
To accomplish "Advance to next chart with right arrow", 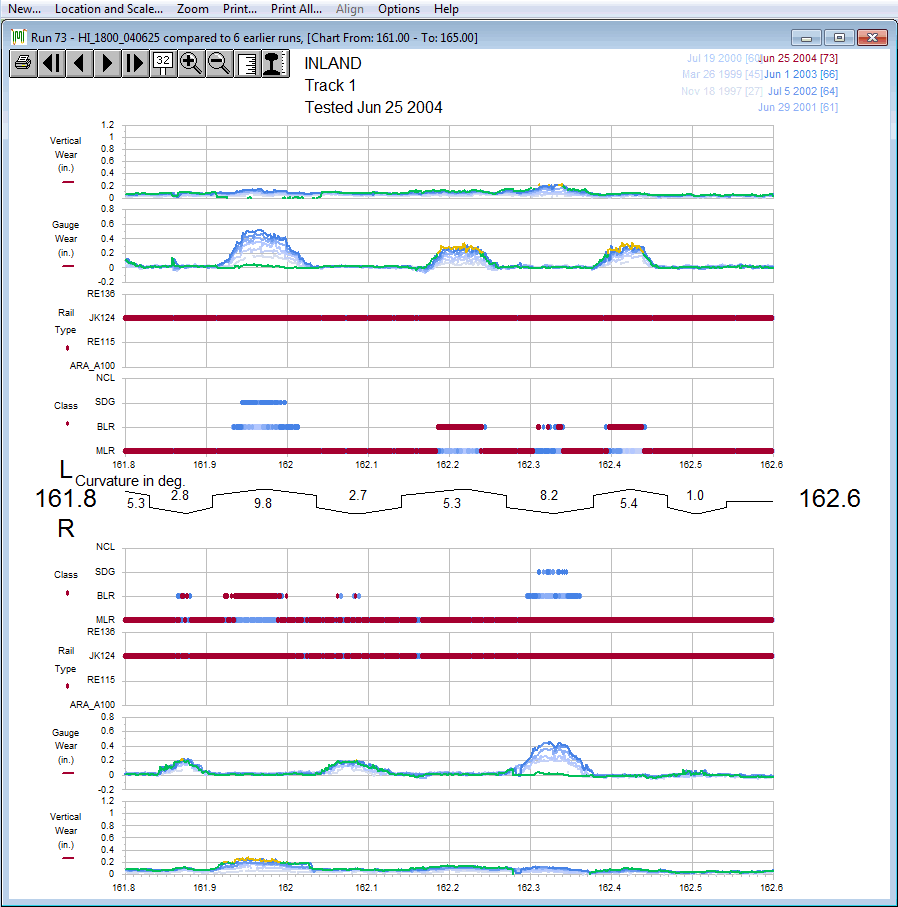I will (108, 63).
